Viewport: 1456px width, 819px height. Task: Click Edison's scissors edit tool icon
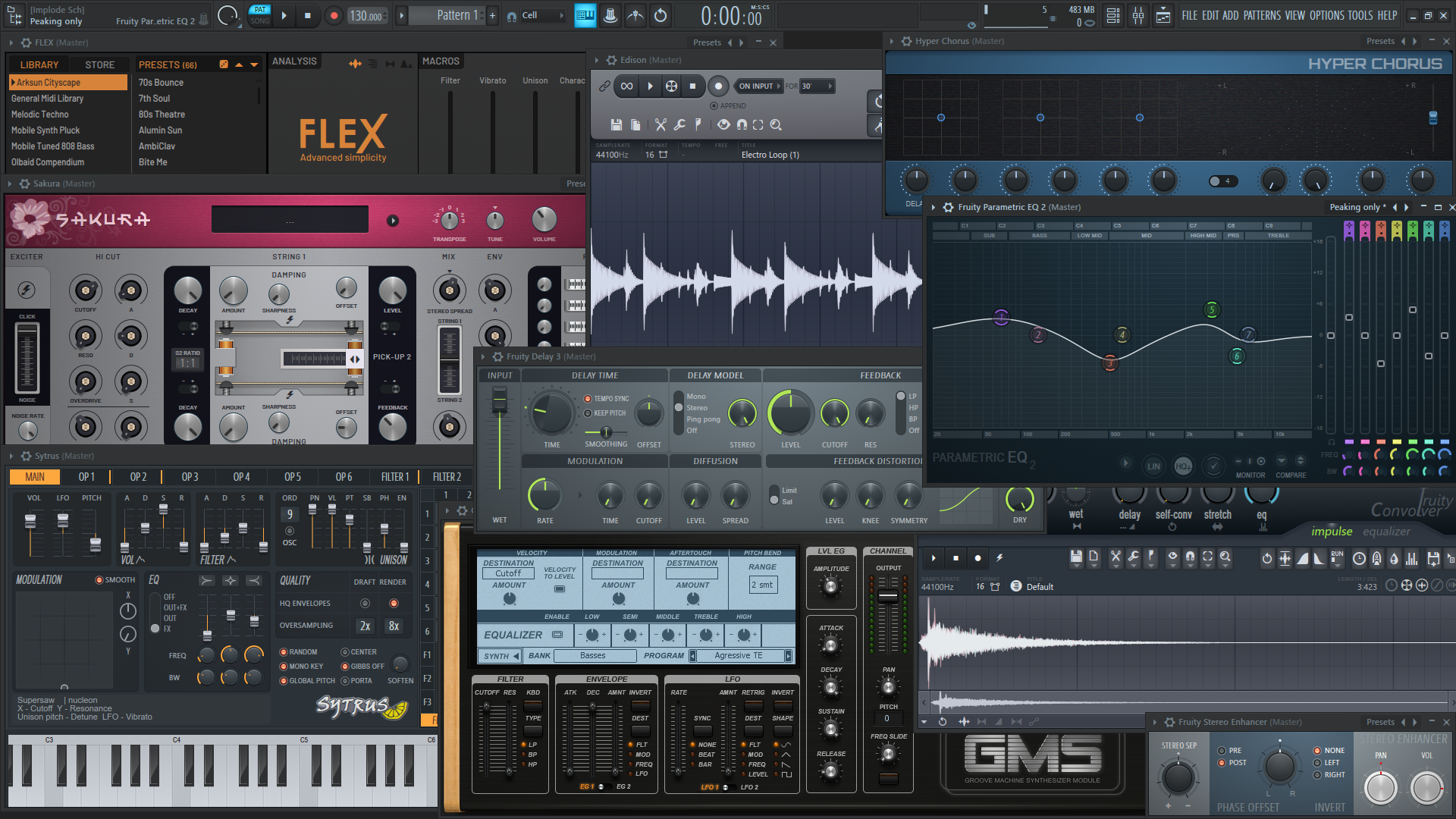coord(661,124)
